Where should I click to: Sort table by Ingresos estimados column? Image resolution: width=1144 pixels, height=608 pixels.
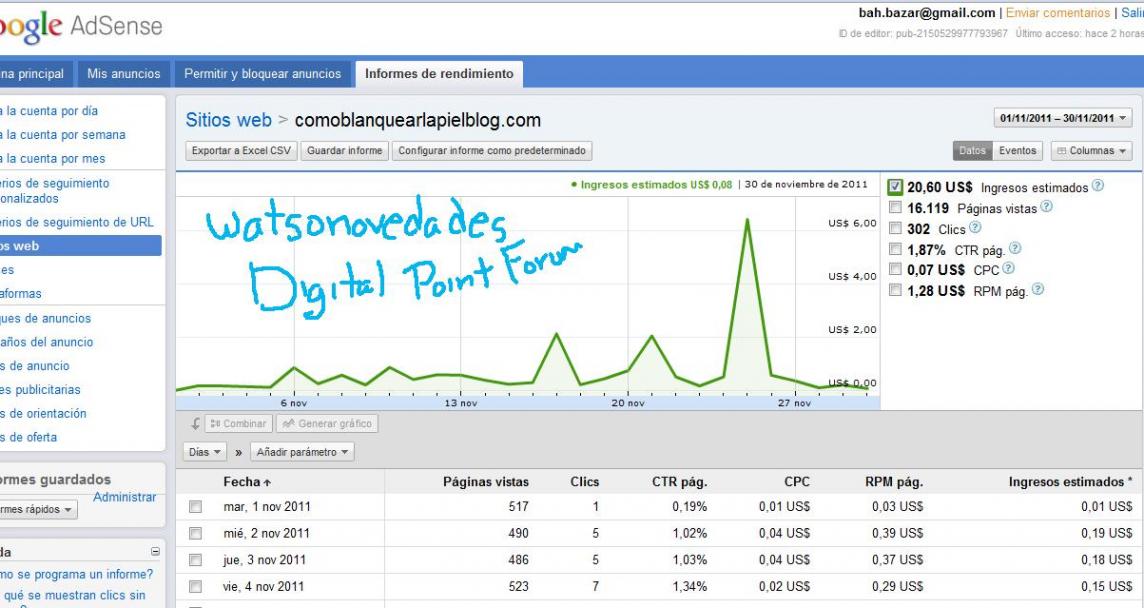coord(1070,482)
